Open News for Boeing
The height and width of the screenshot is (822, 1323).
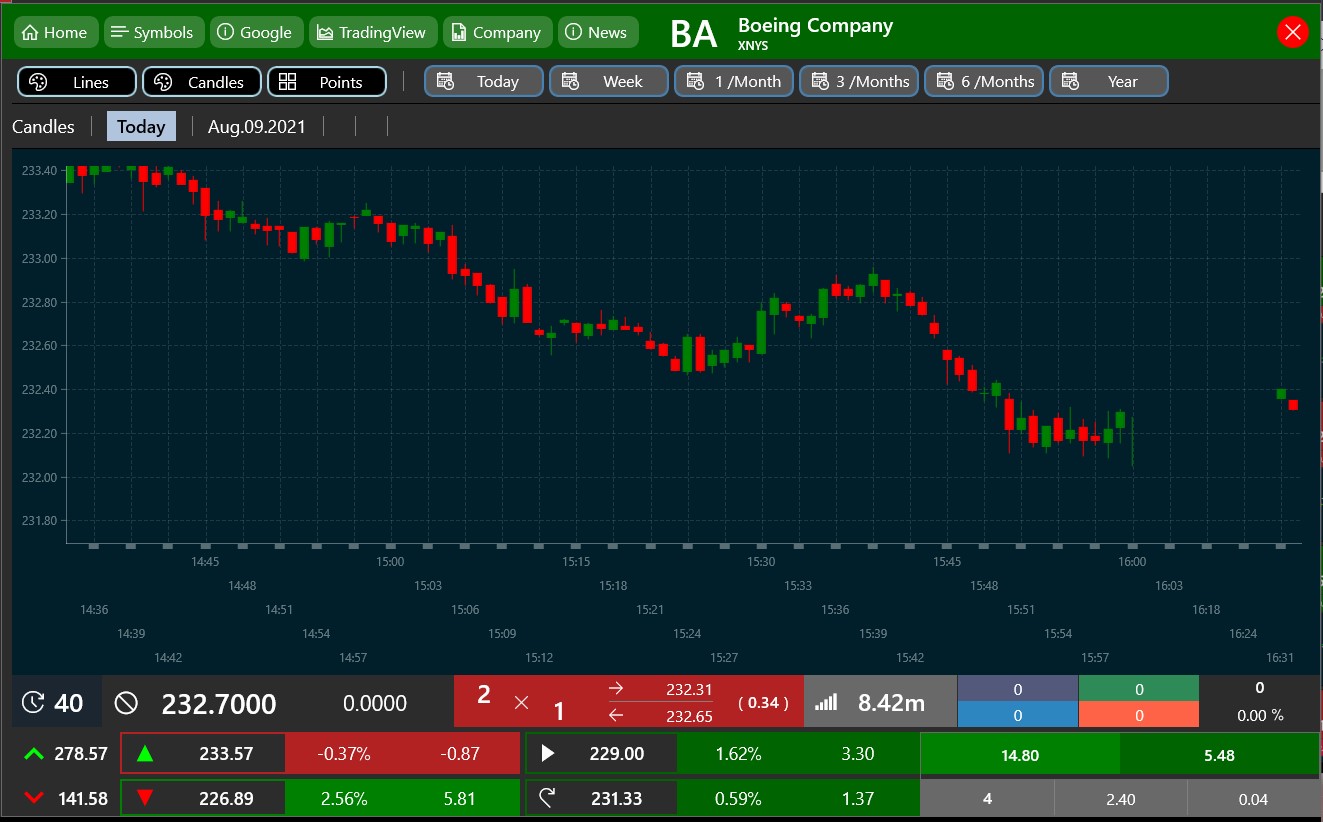click(598, 32)
